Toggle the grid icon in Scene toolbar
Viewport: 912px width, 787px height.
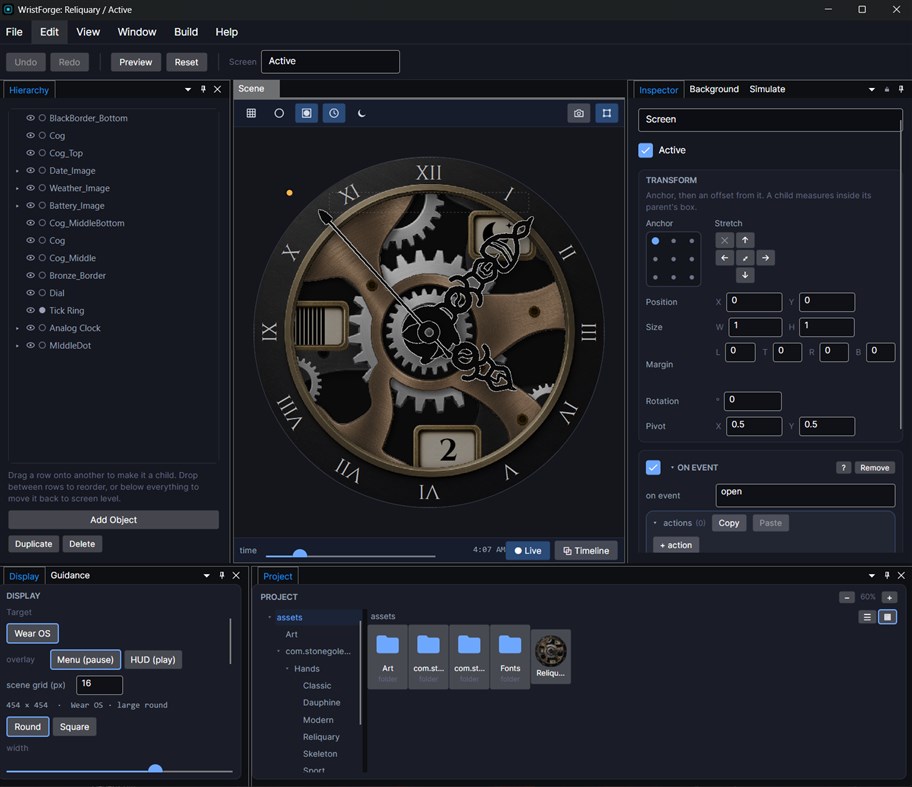click(251, 113)
